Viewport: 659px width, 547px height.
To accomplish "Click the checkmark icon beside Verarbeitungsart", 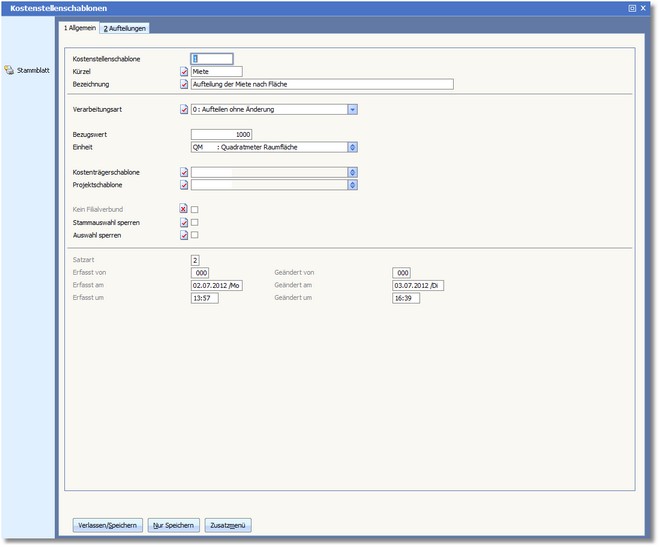I will point(184,109).
